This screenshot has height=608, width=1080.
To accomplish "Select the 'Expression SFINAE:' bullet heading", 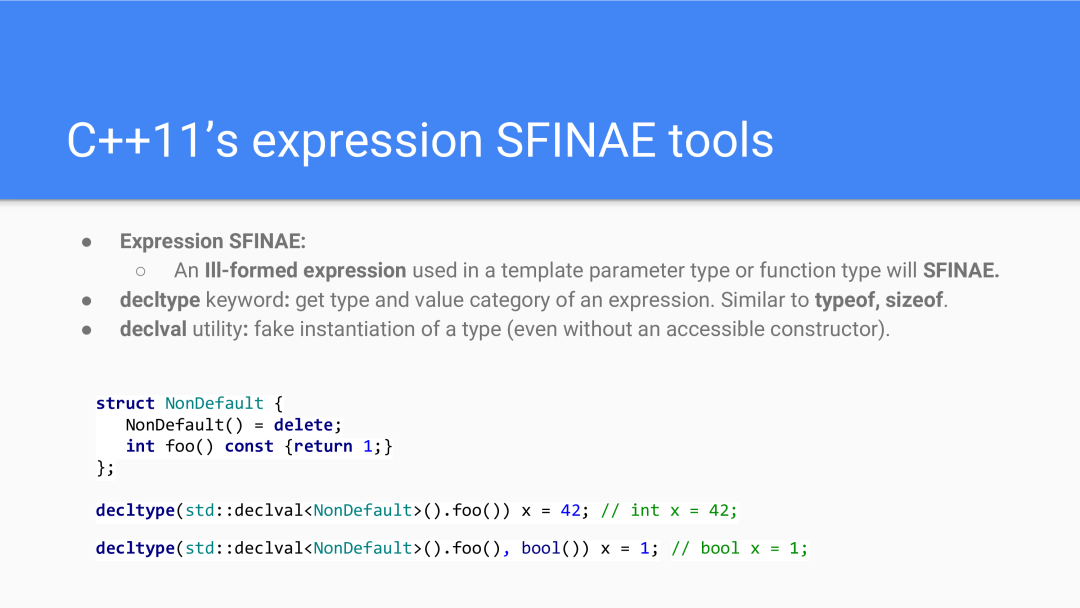I will pos(213,241).
